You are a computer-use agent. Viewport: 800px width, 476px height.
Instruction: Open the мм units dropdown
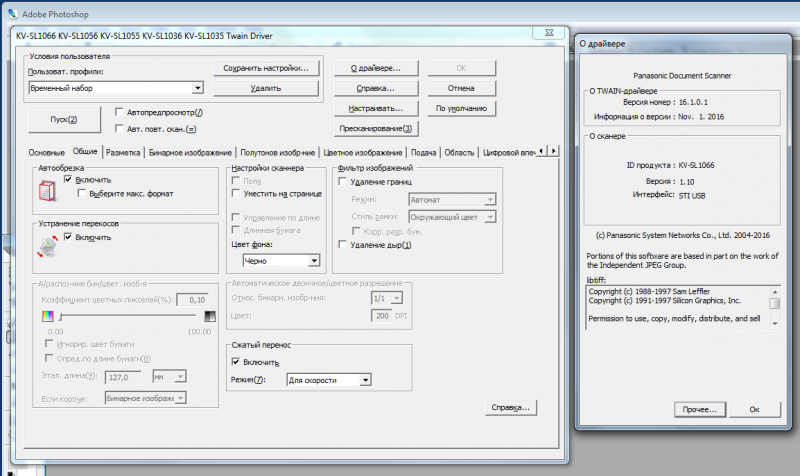pyautogui.click(x=180, y=377)
